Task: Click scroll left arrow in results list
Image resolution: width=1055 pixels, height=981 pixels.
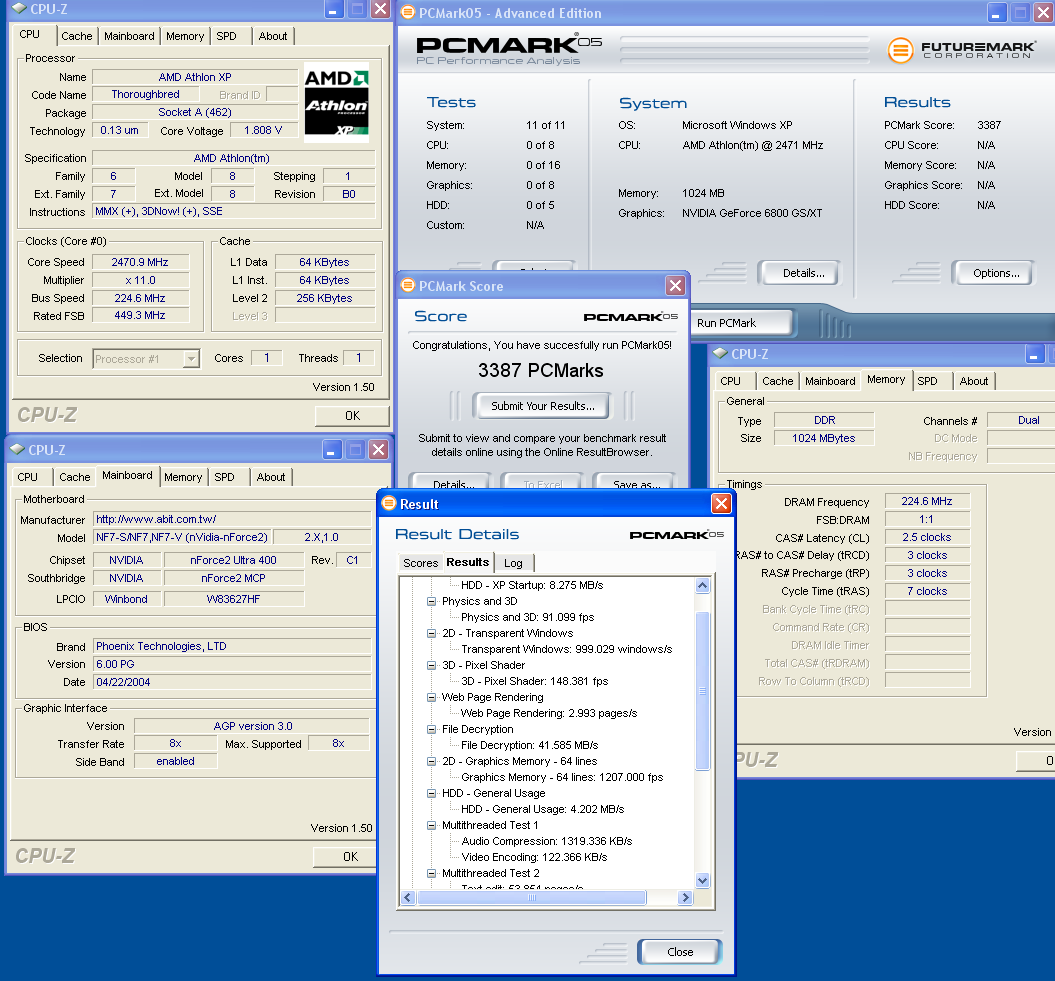Action: (408, 898)
